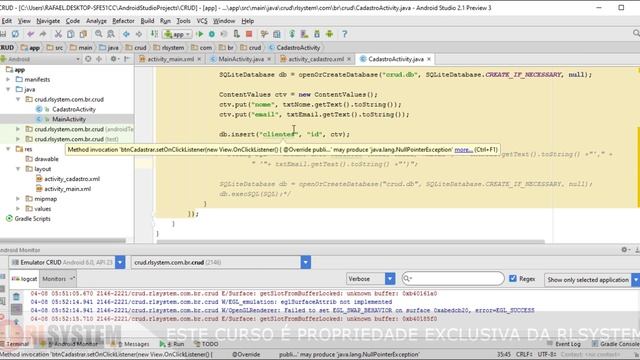This screenshot has height=360, width=640.
Task: Click the CadastroActivity breadcrumb
Action: pyautogui.click(x=298, y=48)
